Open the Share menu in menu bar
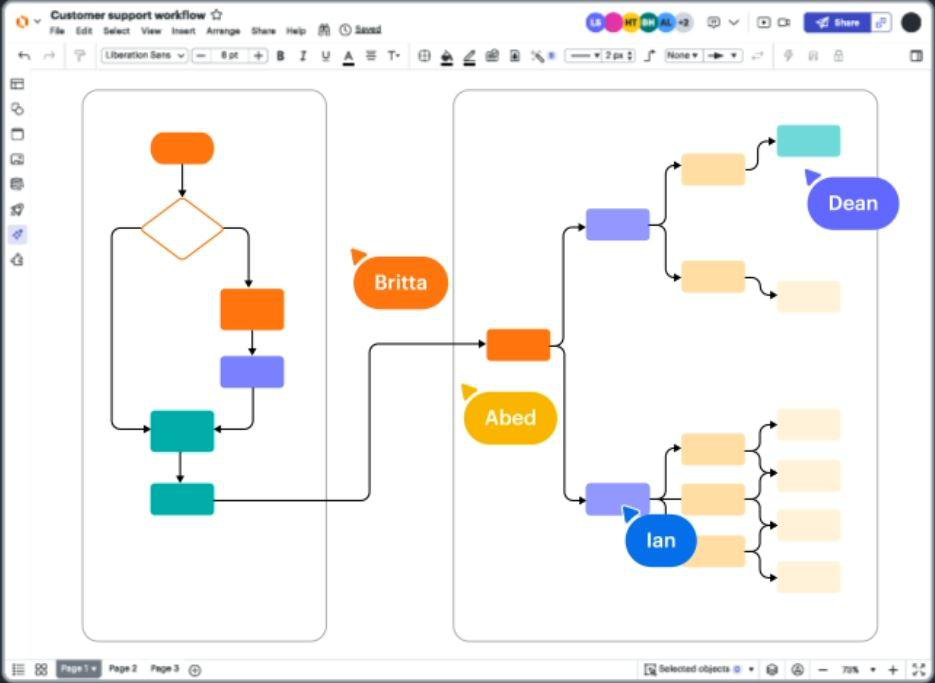This screenshot has width=935, height=683. 263,31
